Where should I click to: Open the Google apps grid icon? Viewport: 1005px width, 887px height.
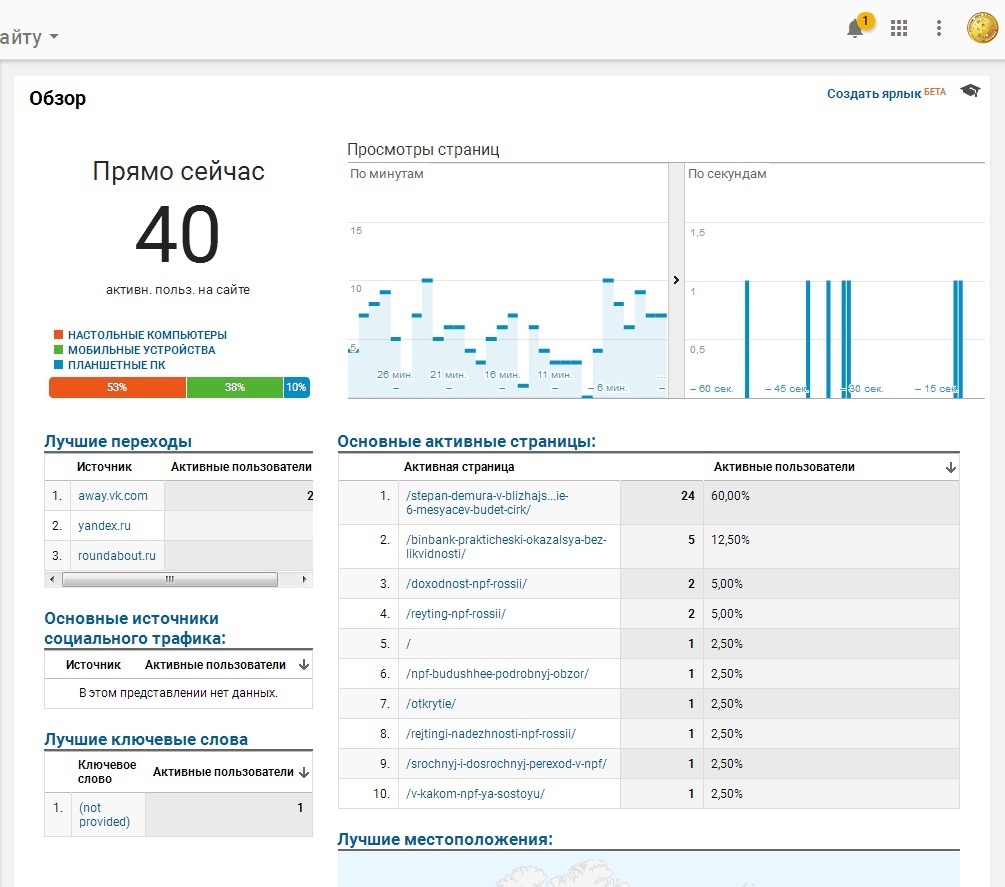(899, 28)
